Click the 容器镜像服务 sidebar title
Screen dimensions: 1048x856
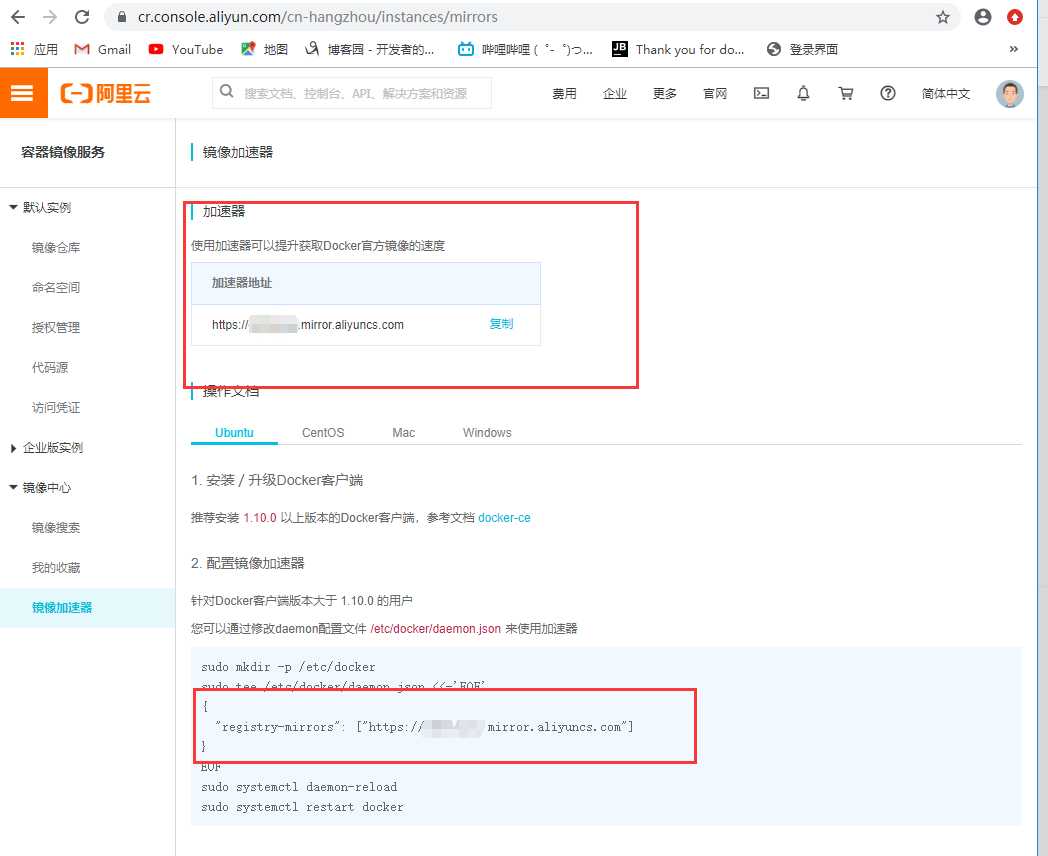pyautogui.click(x=63, y=152)
